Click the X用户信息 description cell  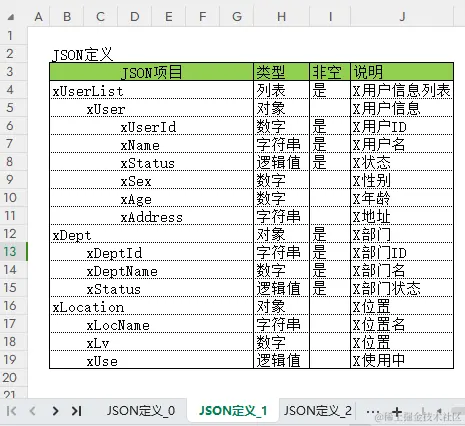pos(402,108)
